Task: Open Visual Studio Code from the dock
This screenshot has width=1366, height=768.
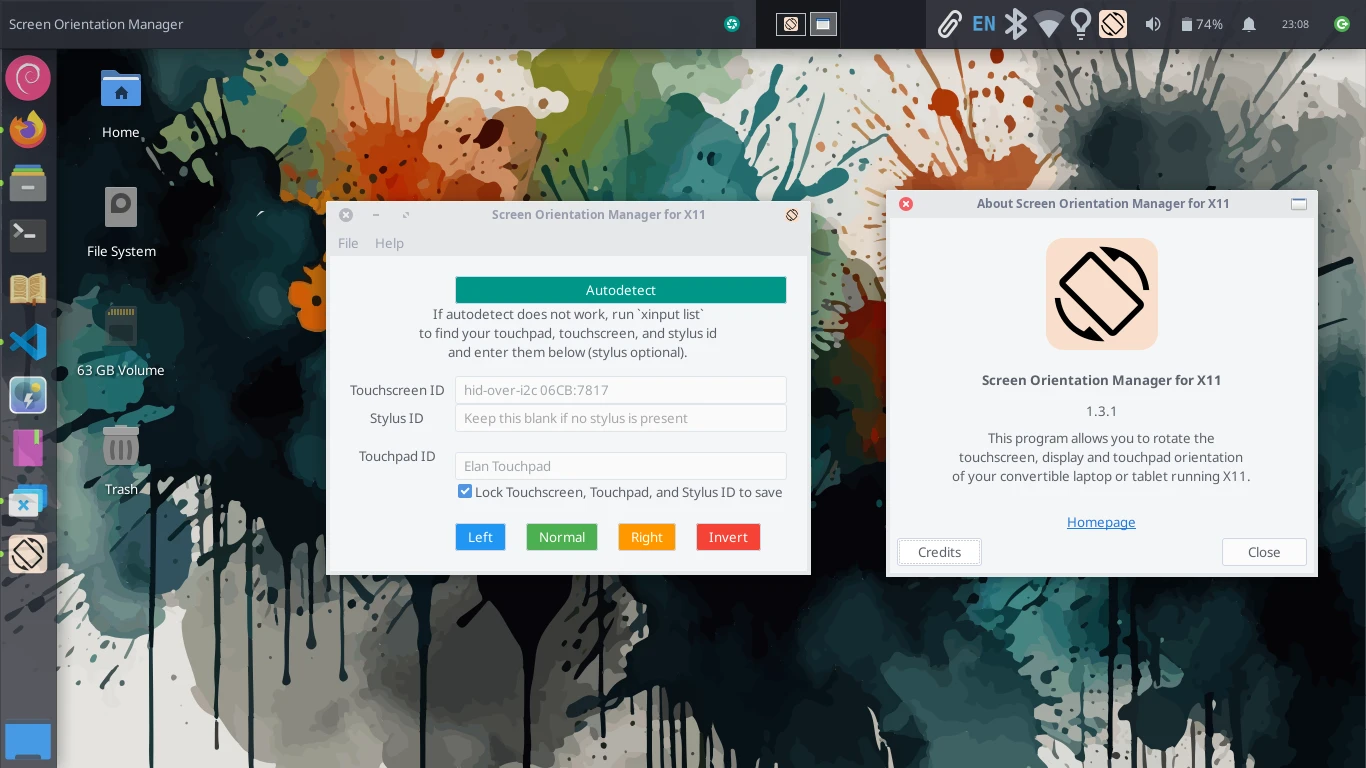Action: click(27, 341)
